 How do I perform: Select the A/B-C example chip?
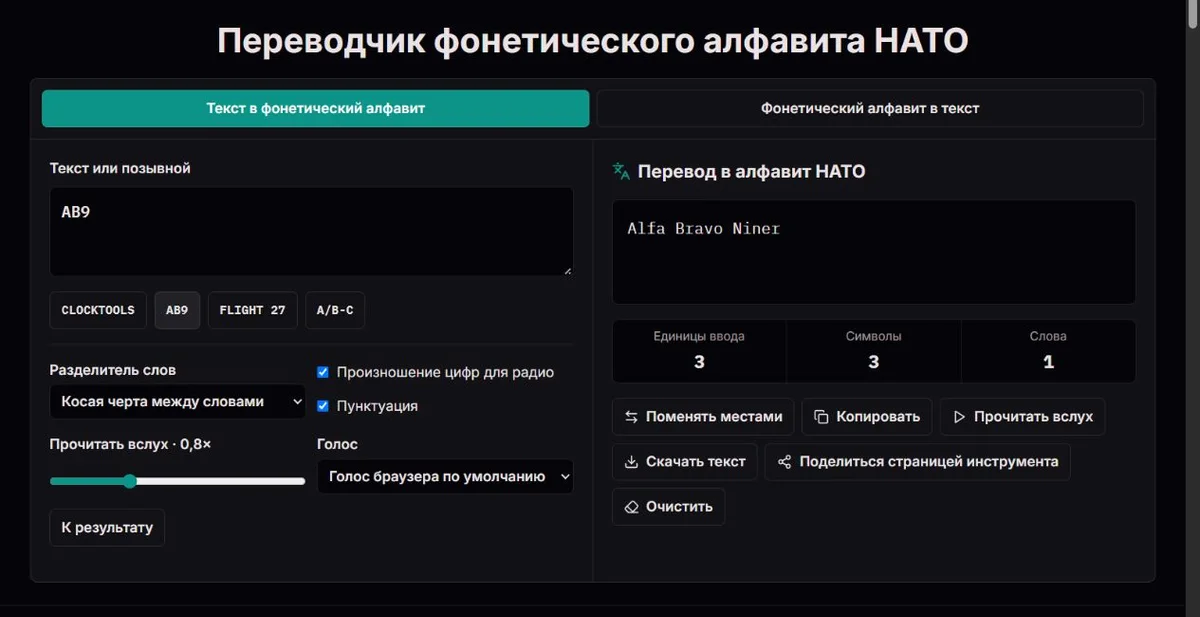pyautogui.click(x=335, y=310)
